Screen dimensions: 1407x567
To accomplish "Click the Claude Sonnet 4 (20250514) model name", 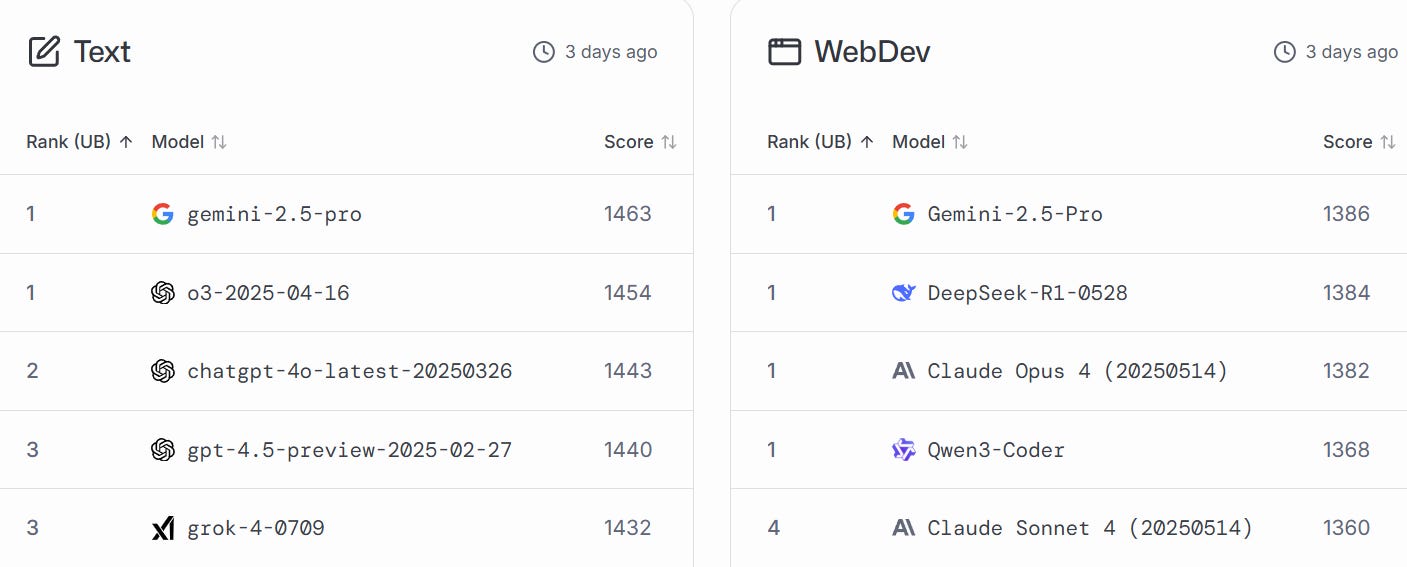I will click(x=1090, y=528).
